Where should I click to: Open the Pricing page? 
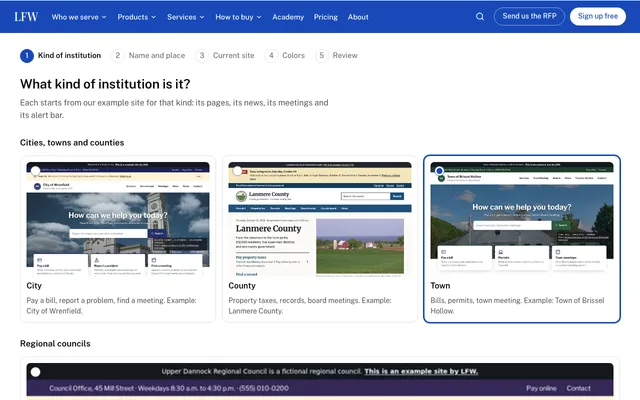(326, 17)
